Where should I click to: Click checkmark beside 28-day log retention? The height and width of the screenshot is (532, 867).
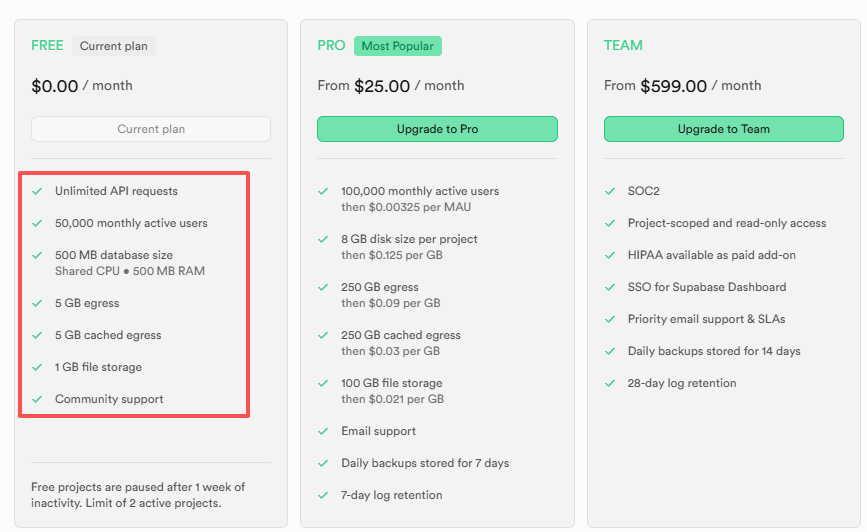point(609,383)
